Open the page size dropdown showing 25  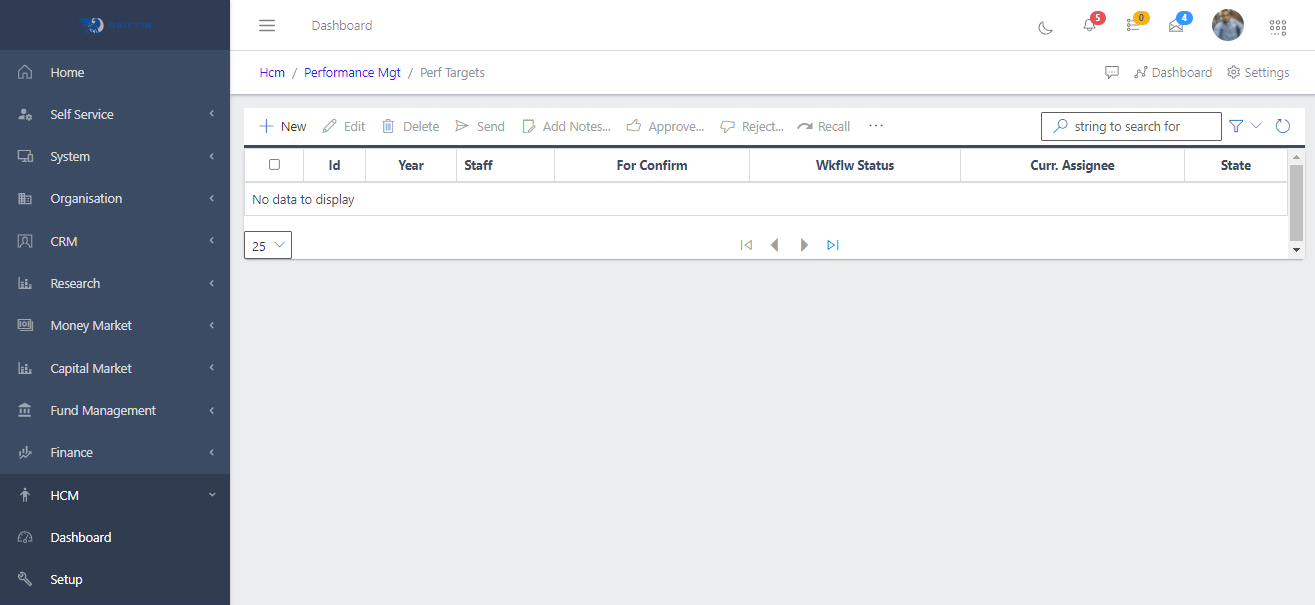(x=267, y=244)
